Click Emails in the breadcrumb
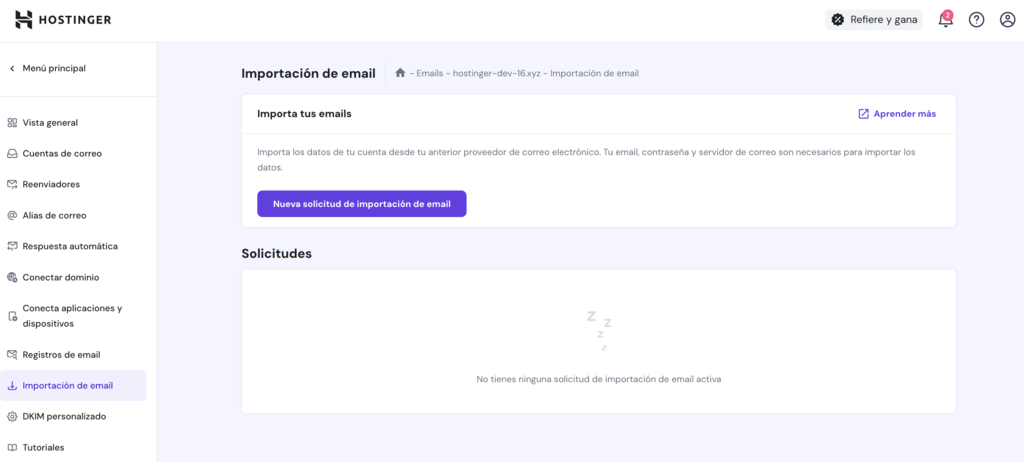The image size is (1024, 462). click(x=430, y=73)
